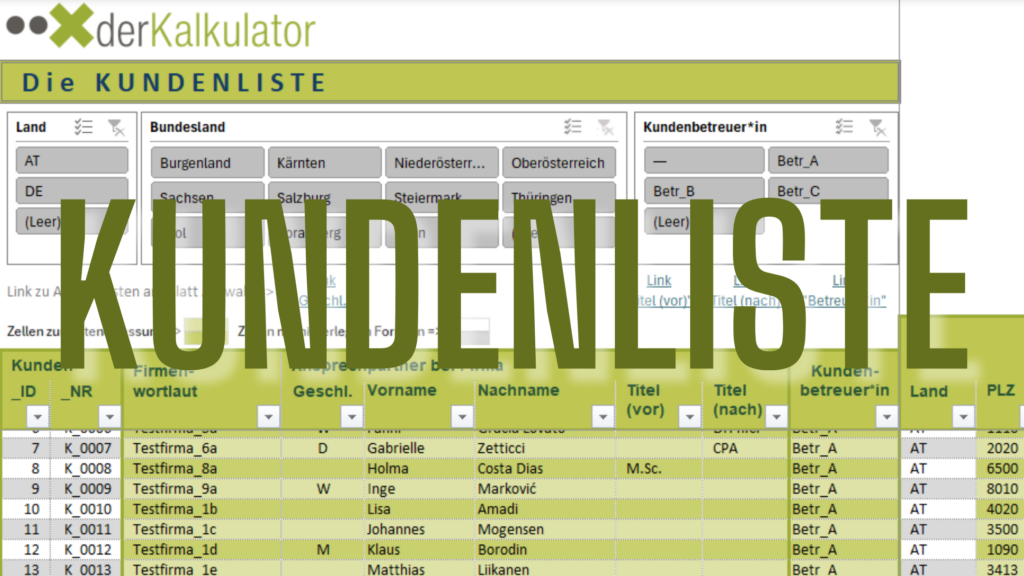Image resolution: width=1024 pixels, height=576 pixels.
Task: Open the Titel (vor) column filter dropdown
Action: (689, 416)
